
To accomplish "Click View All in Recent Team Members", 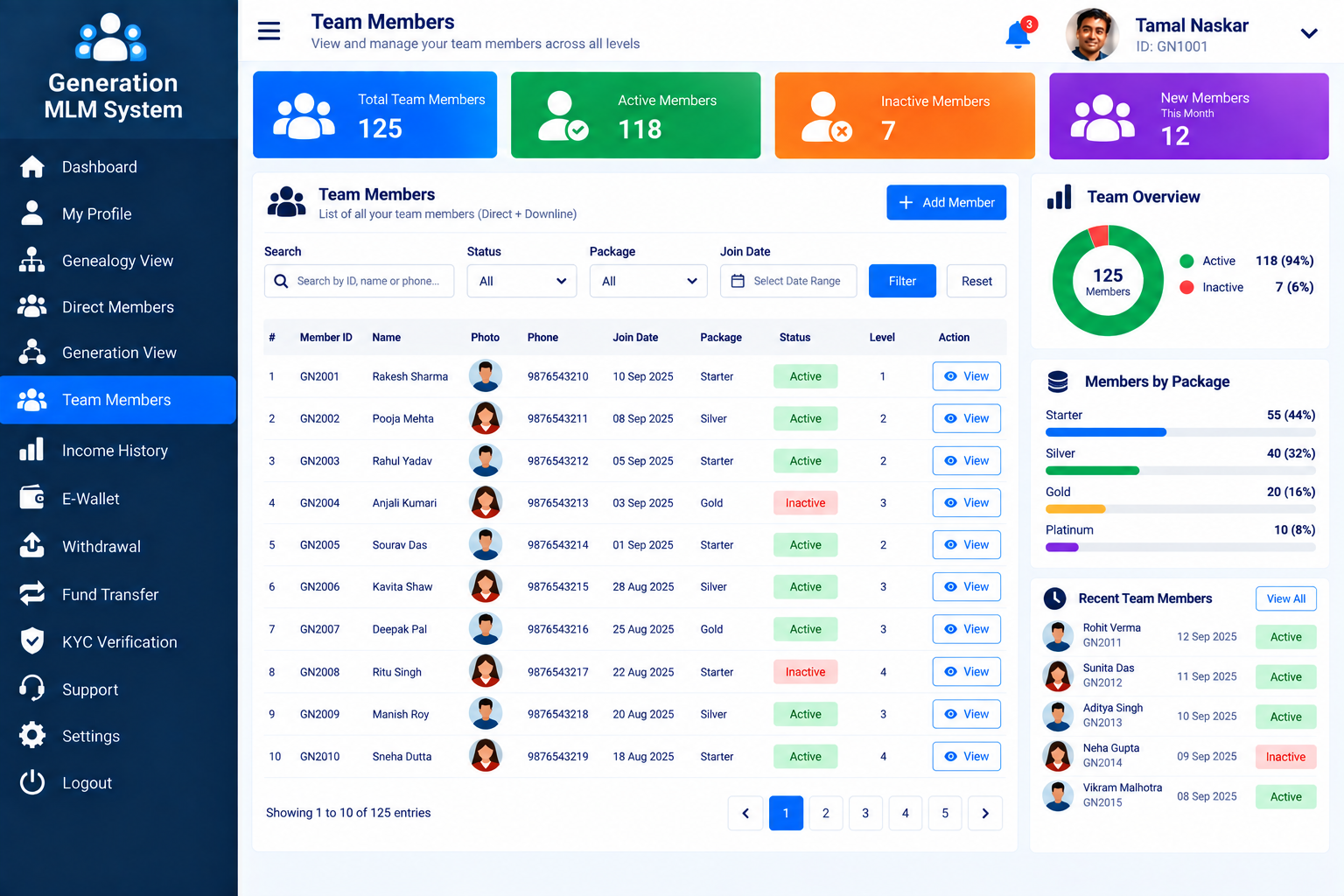I will 1285,598.
